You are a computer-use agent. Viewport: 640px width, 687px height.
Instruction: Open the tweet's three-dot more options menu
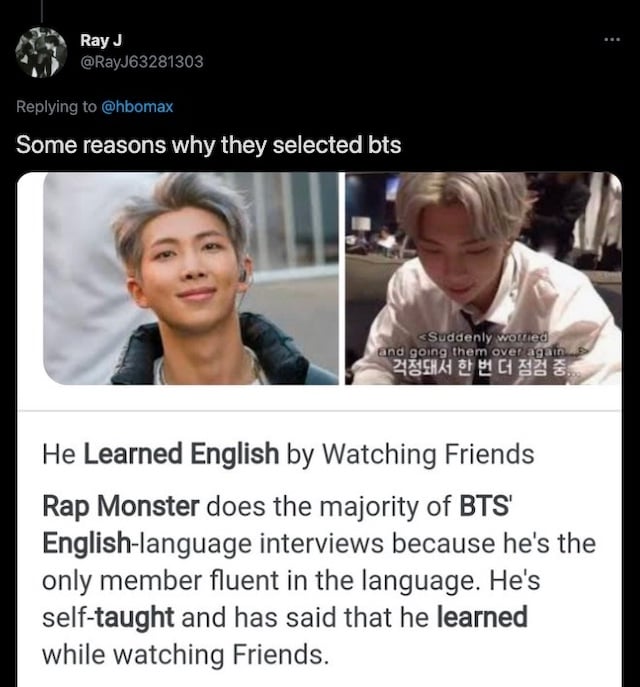[612, 40]
